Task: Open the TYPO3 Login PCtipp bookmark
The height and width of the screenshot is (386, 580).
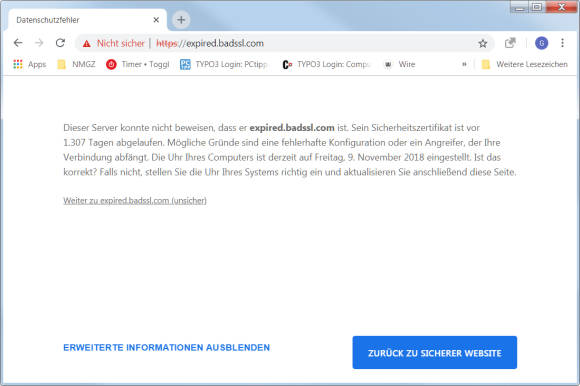Action: coord(223,64)
